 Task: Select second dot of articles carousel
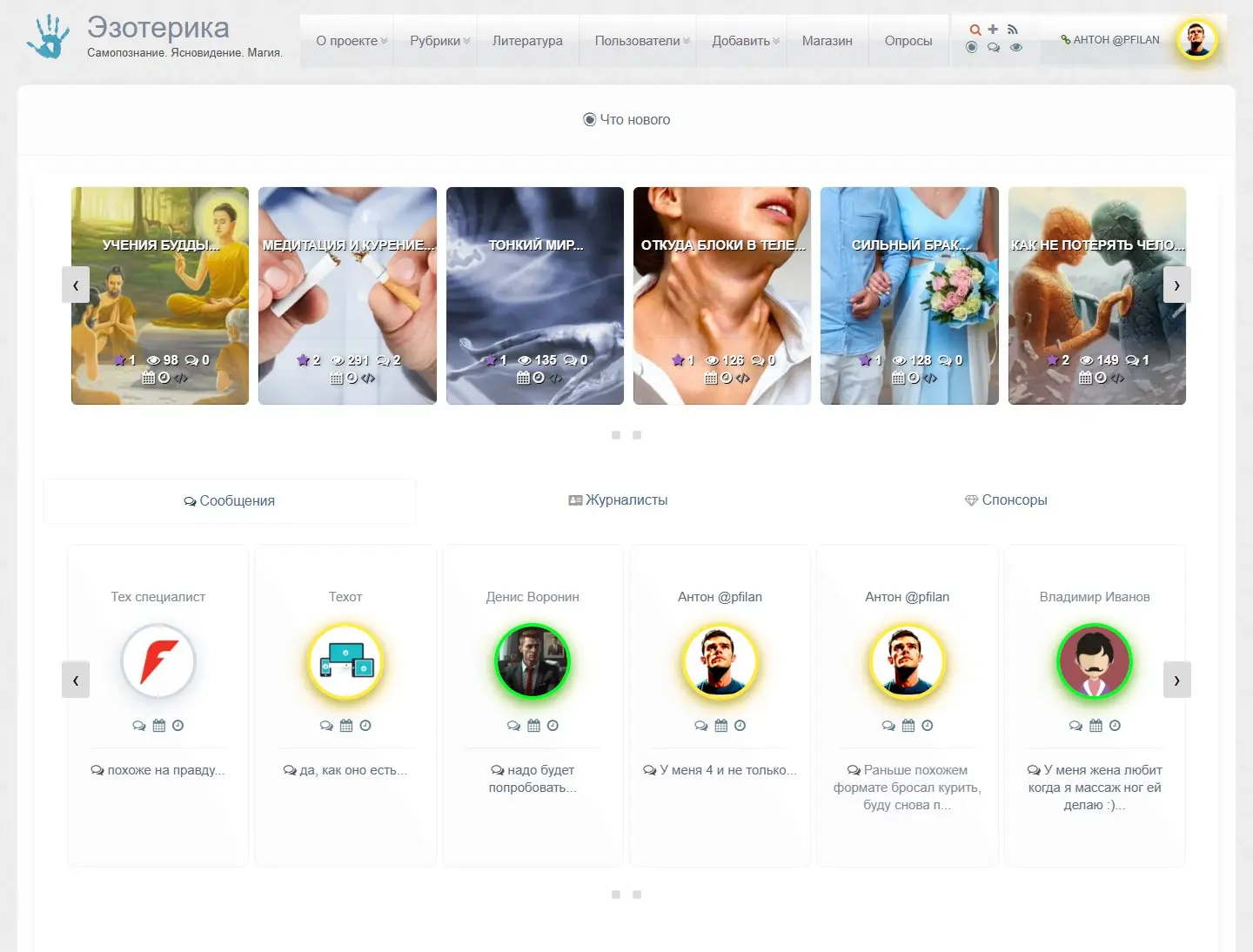637,435
